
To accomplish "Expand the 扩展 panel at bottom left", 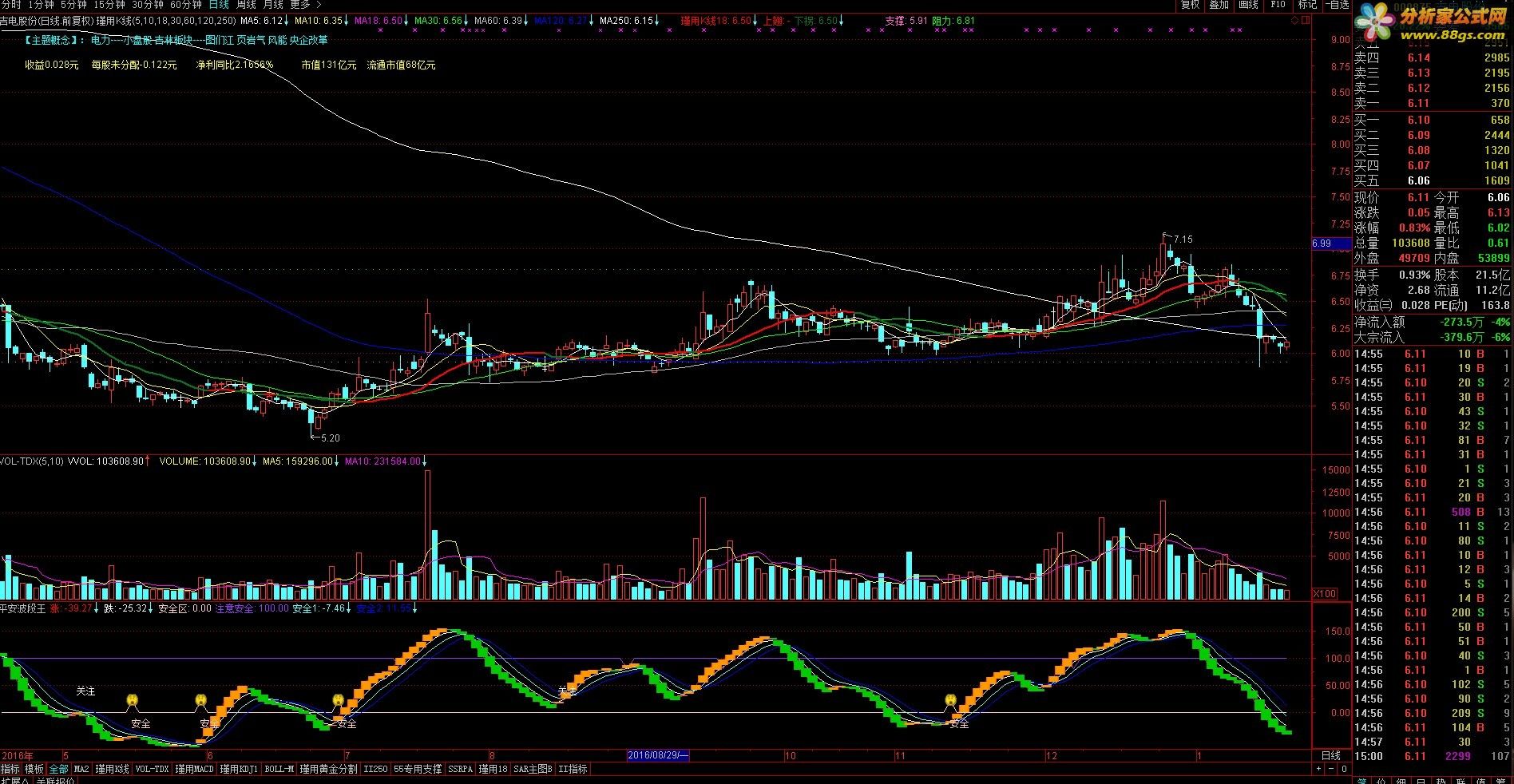I will click(14, 780).
